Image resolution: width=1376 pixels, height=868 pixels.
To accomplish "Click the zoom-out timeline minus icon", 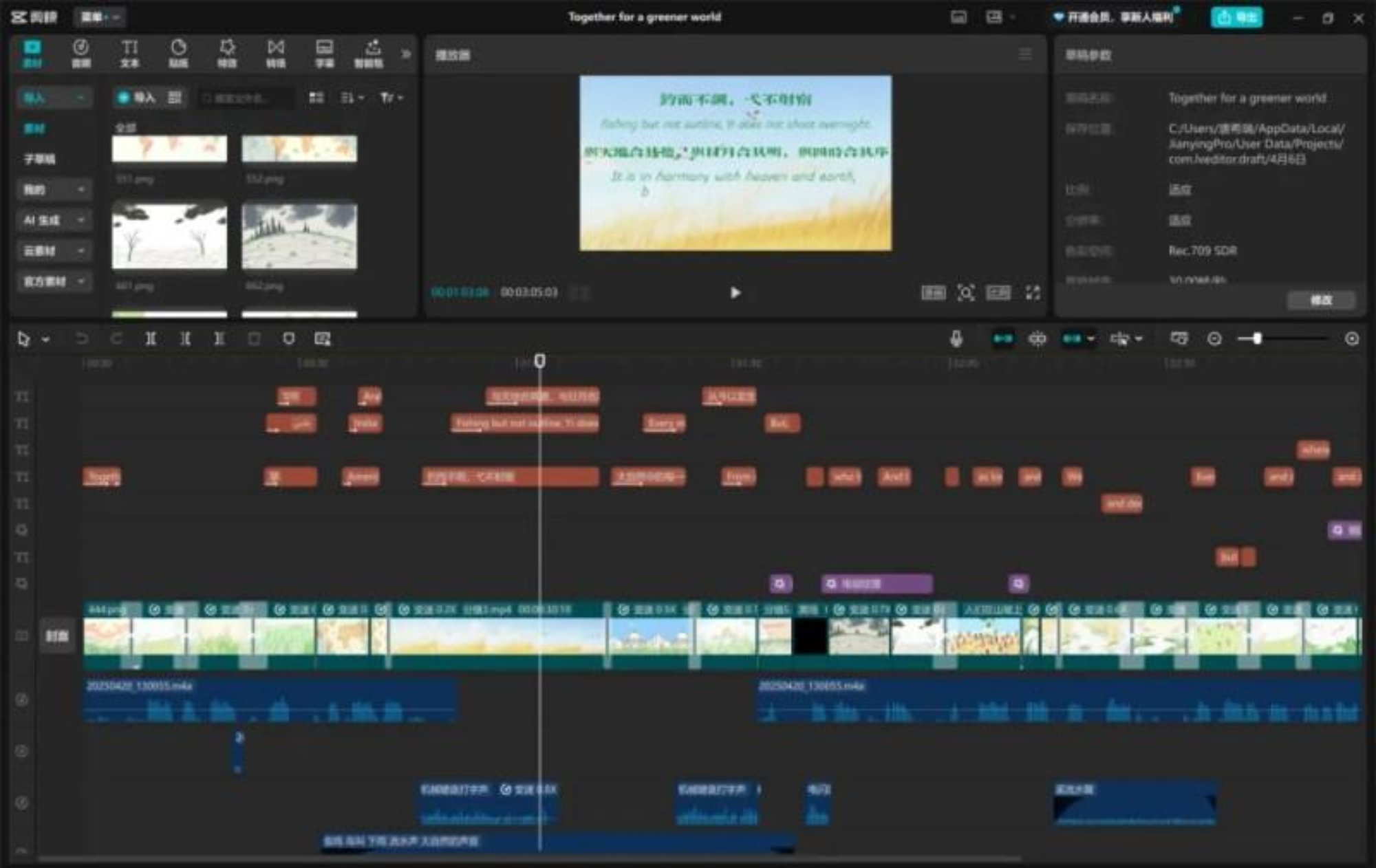I will tap(1214, 338).
